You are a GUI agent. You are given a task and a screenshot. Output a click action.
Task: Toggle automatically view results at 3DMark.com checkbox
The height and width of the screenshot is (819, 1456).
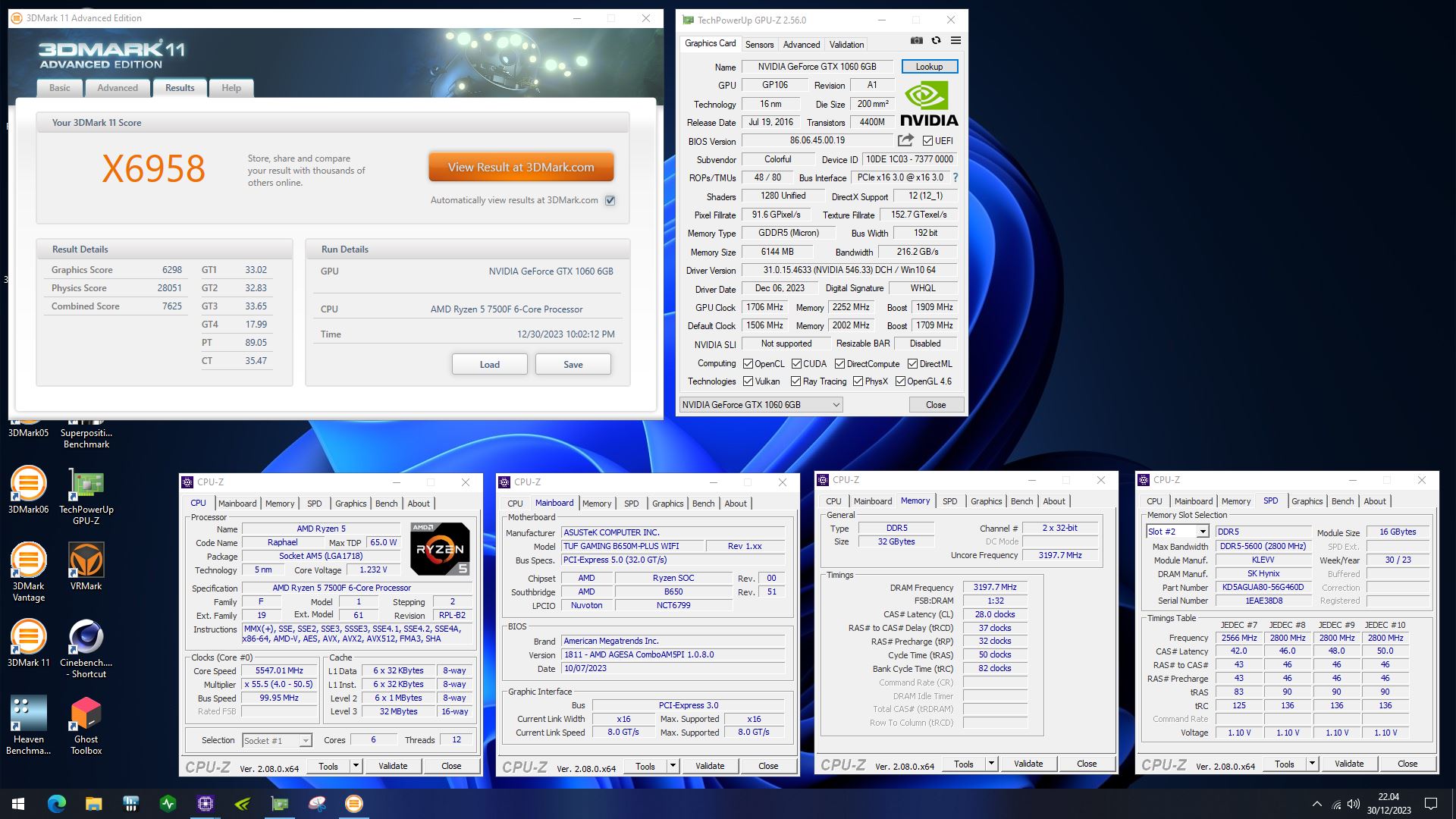click(x=610, y=200)
